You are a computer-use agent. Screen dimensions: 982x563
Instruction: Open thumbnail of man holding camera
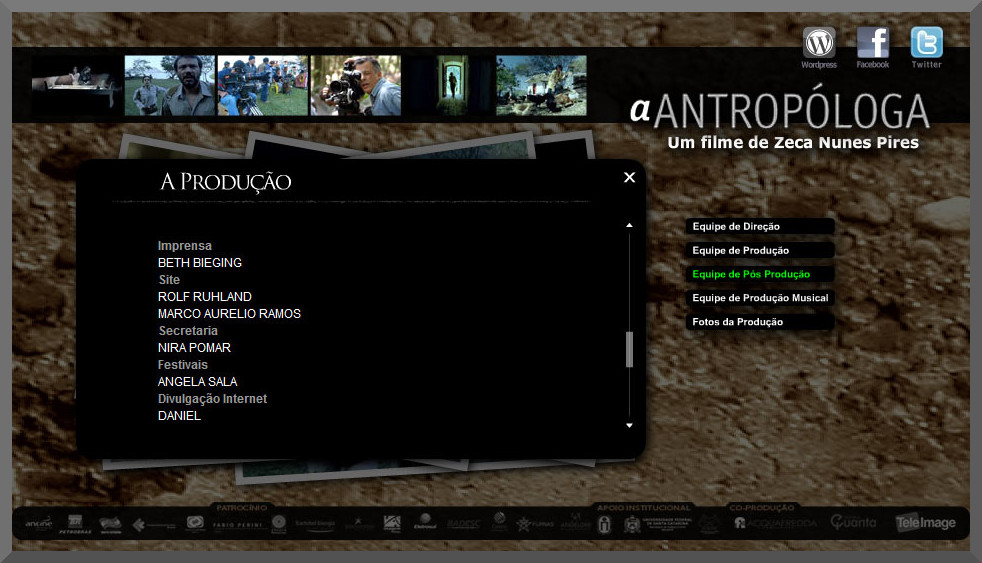(356, 86)
